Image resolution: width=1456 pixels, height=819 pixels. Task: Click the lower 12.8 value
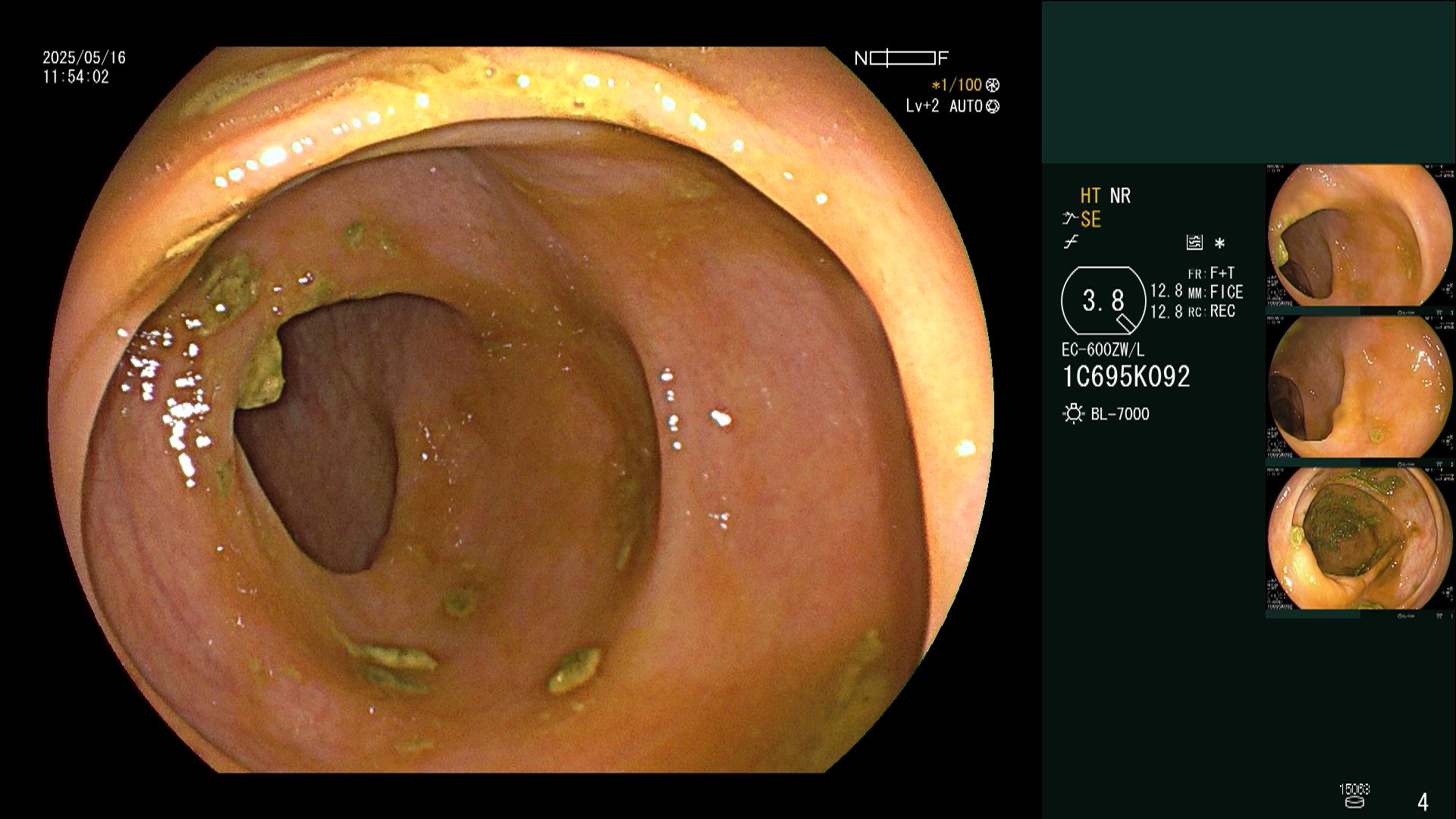point(1166,312)
